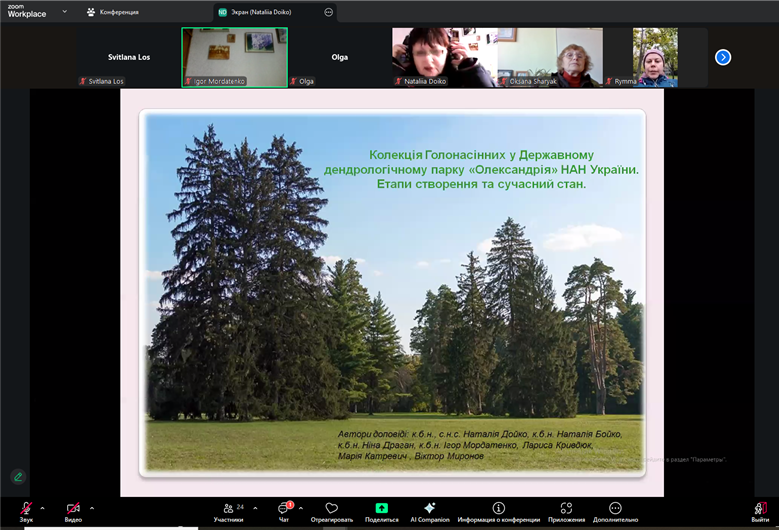
Task: Click the green annotation pencil icon
Action: (18, 477)
